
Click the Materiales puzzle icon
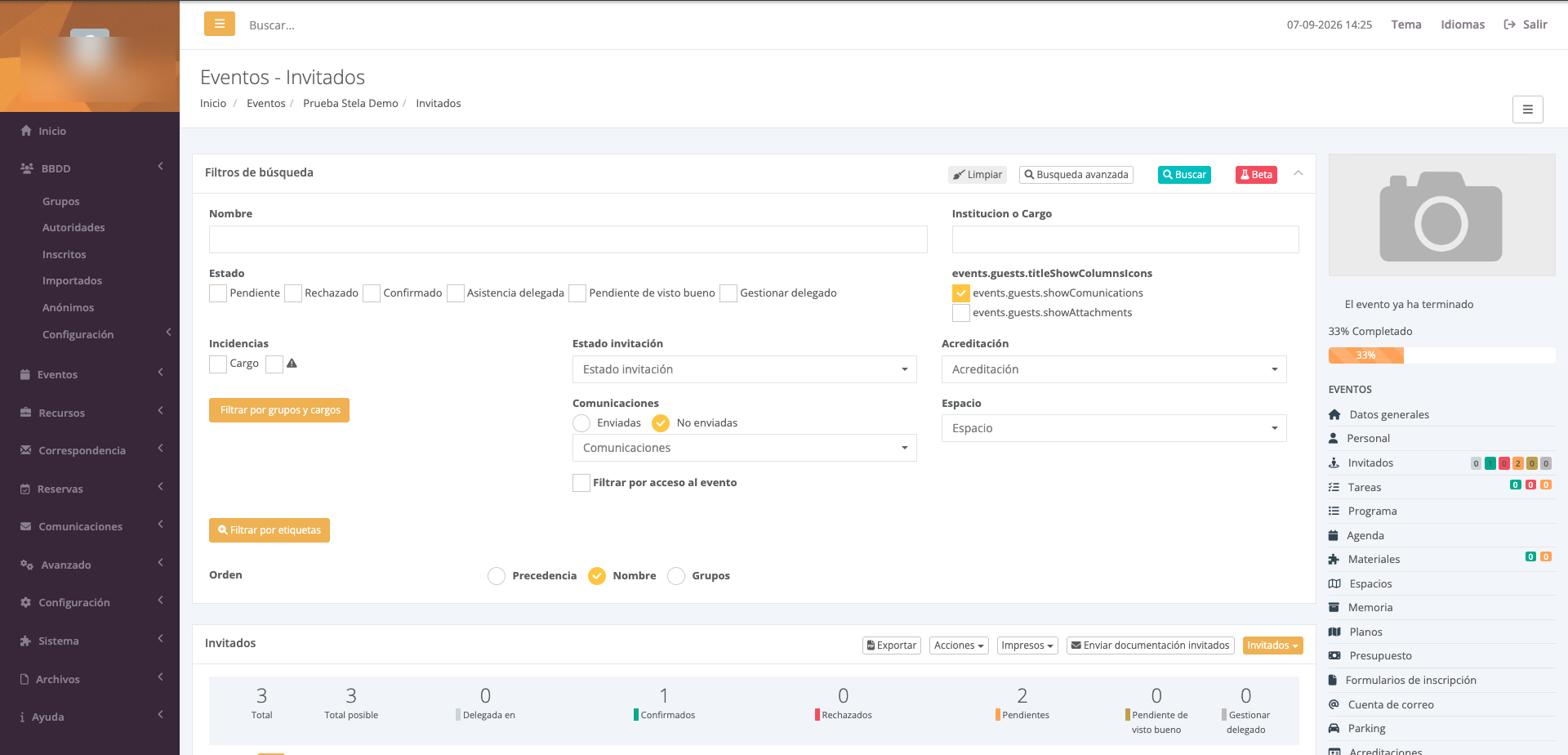[1334, 559]
